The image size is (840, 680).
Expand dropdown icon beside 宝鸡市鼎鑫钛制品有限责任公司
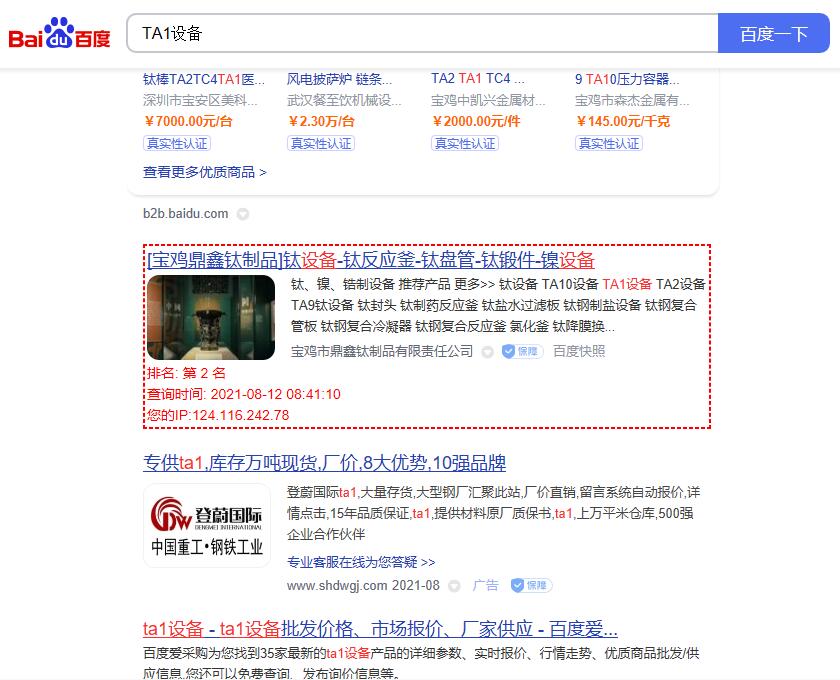[x=488, y=352]
